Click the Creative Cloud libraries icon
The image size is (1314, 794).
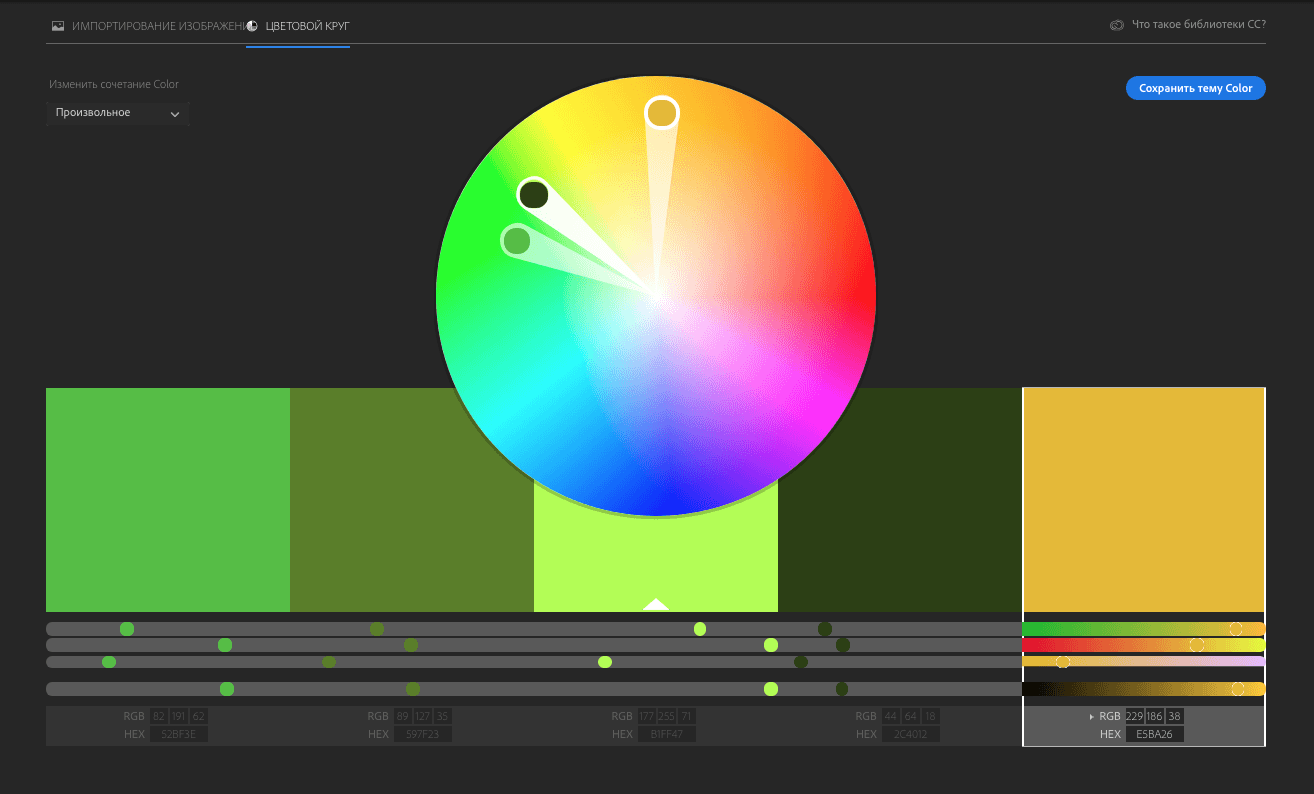coord(1117,25)
